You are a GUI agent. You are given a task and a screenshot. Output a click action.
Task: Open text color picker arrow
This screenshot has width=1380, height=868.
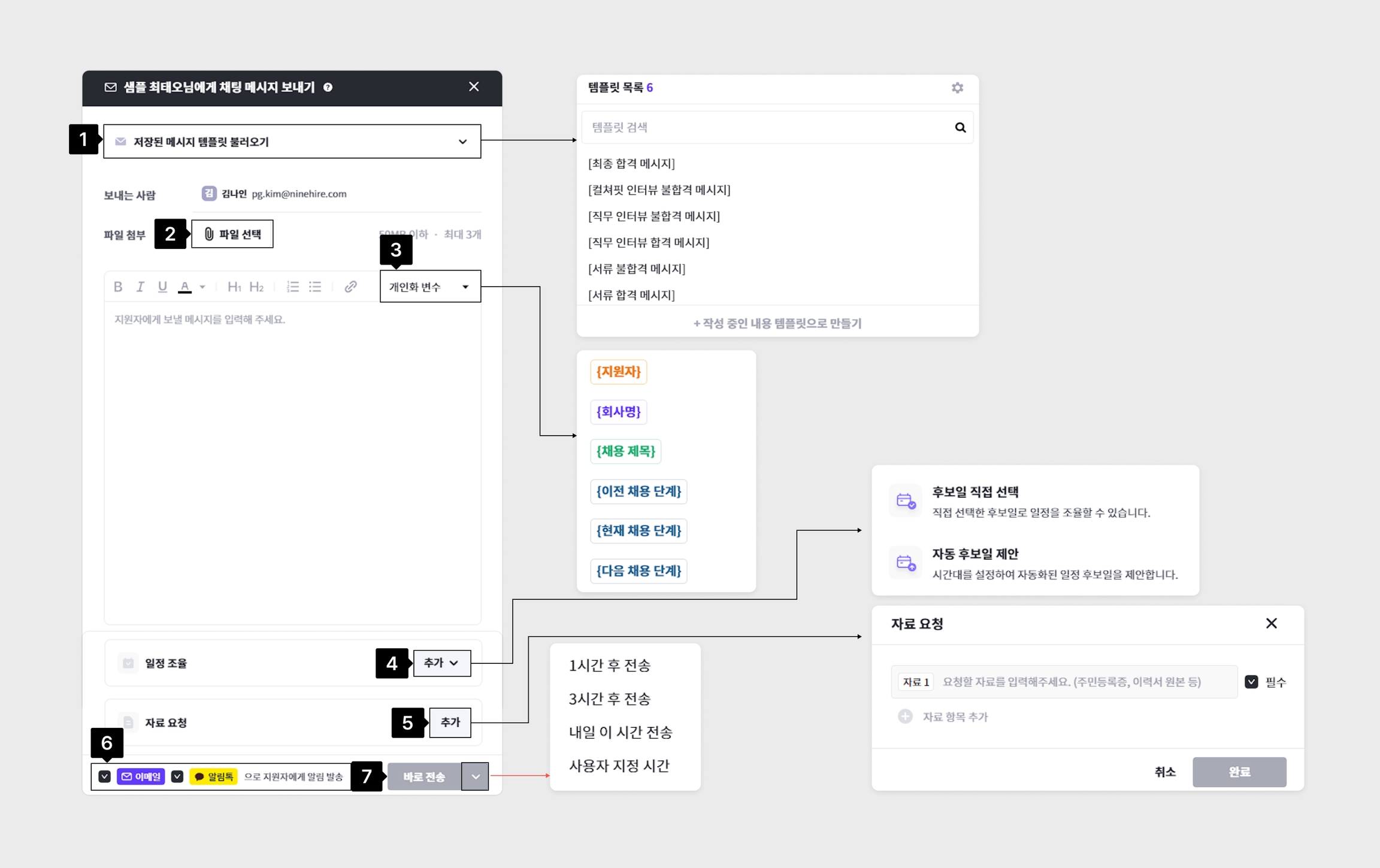pos(202,287)
